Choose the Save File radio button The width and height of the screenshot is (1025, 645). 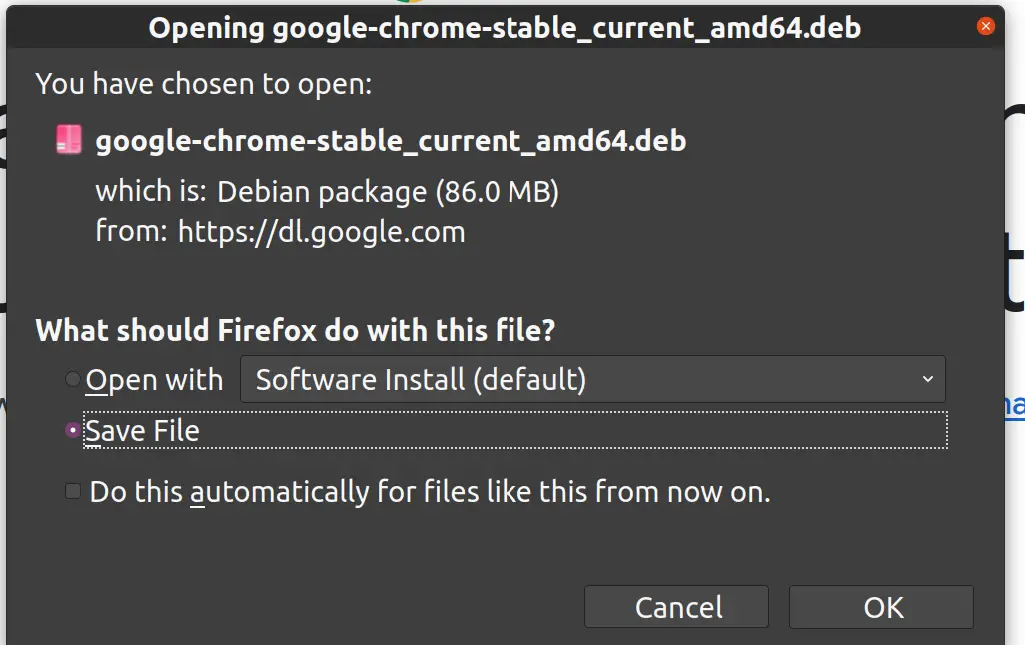pos(73,430)
